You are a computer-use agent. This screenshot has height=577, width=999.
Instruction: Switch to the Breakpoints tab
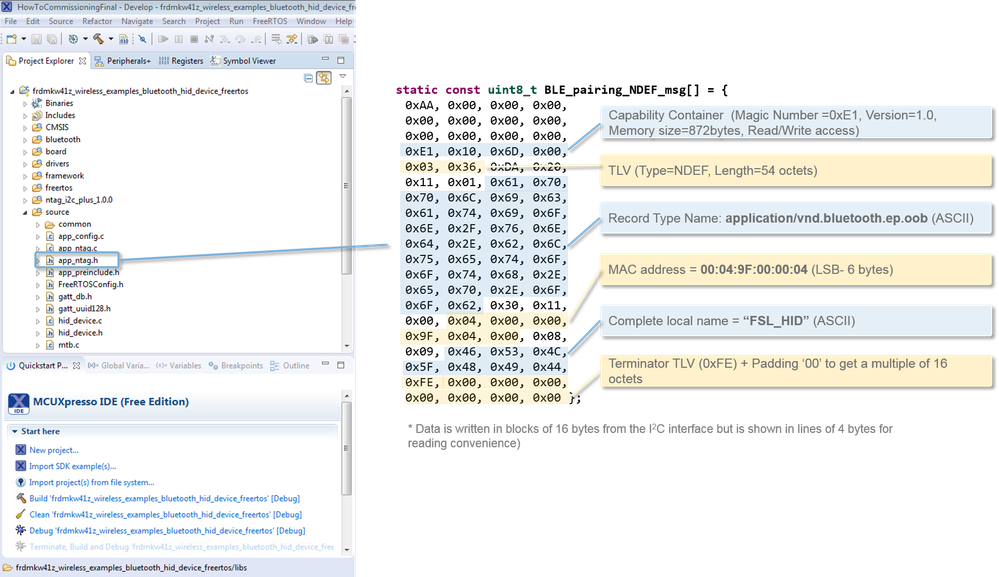click(x=236, y=366)
